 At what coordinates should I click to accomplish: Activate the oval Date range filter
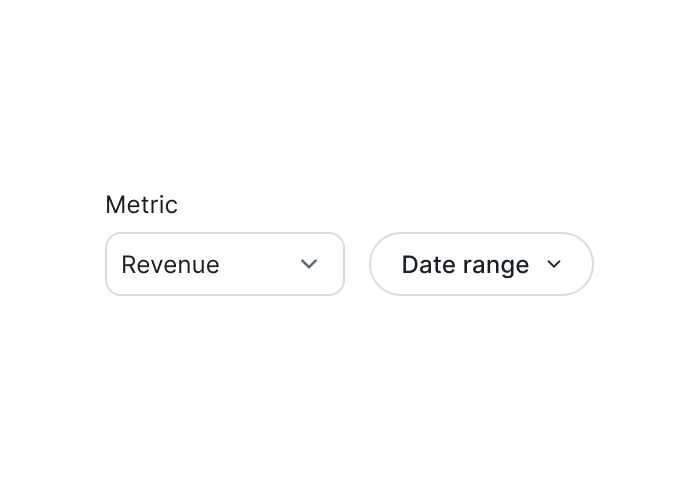click(x=481, y=264)
